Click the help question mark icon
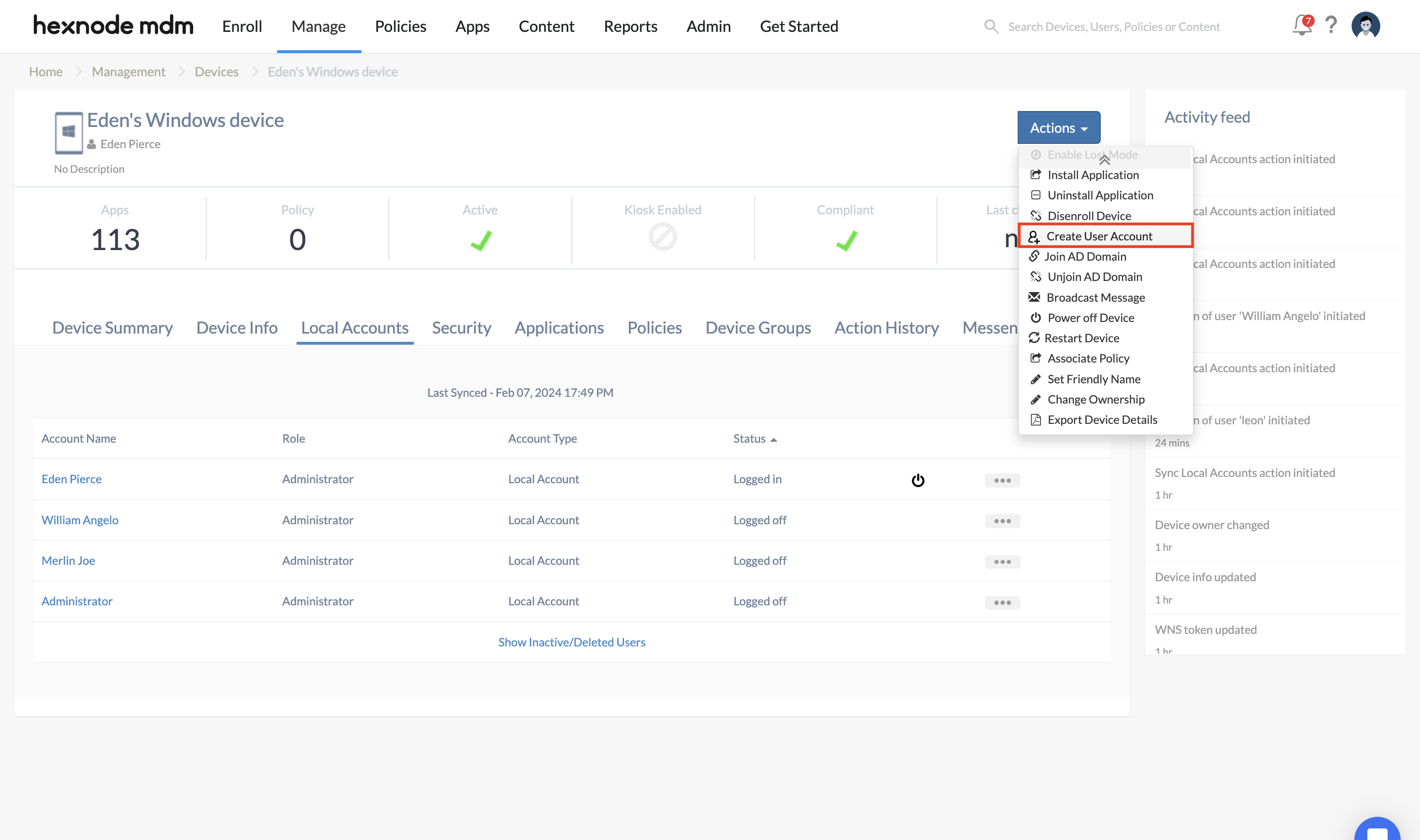Screen dimensions: 1420x840 click(1331, 25)
